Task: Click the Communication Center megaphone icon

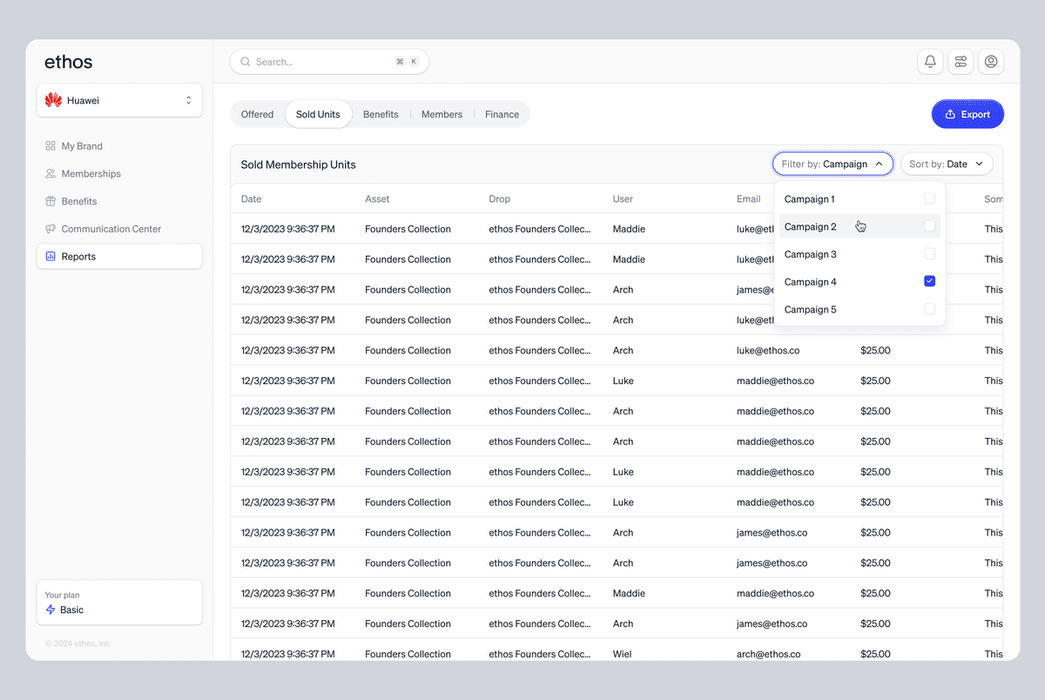Action: 50,229
